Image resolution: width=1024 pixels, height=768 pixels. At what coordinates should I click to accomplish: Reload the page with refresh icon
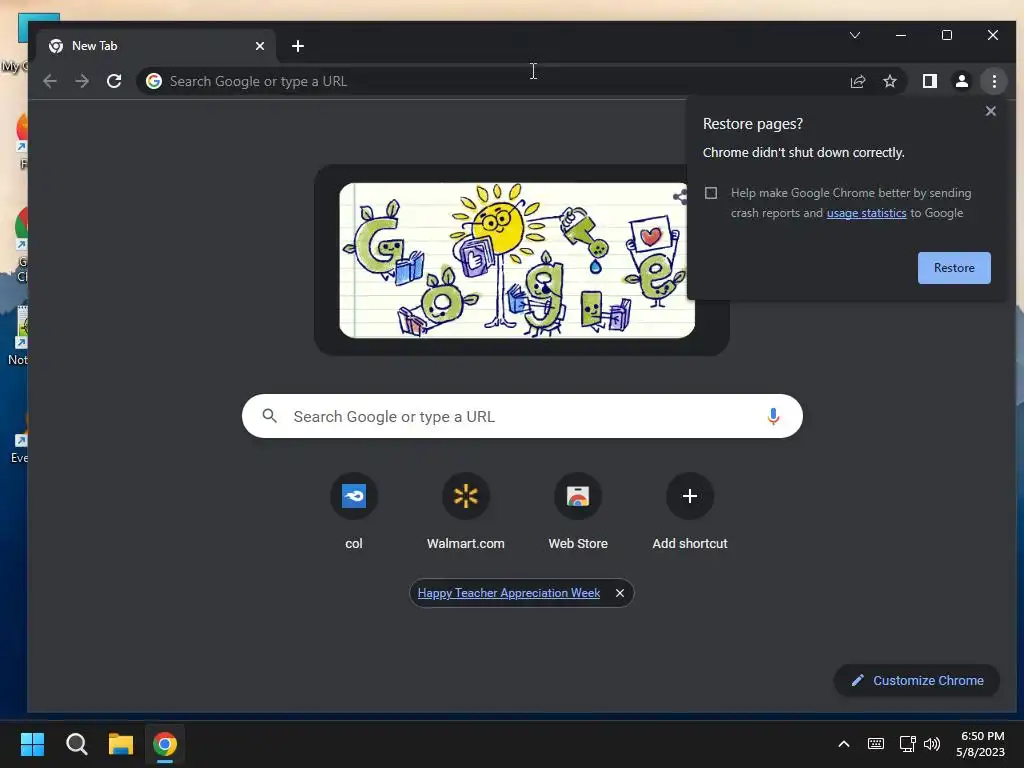coord(114,81)
